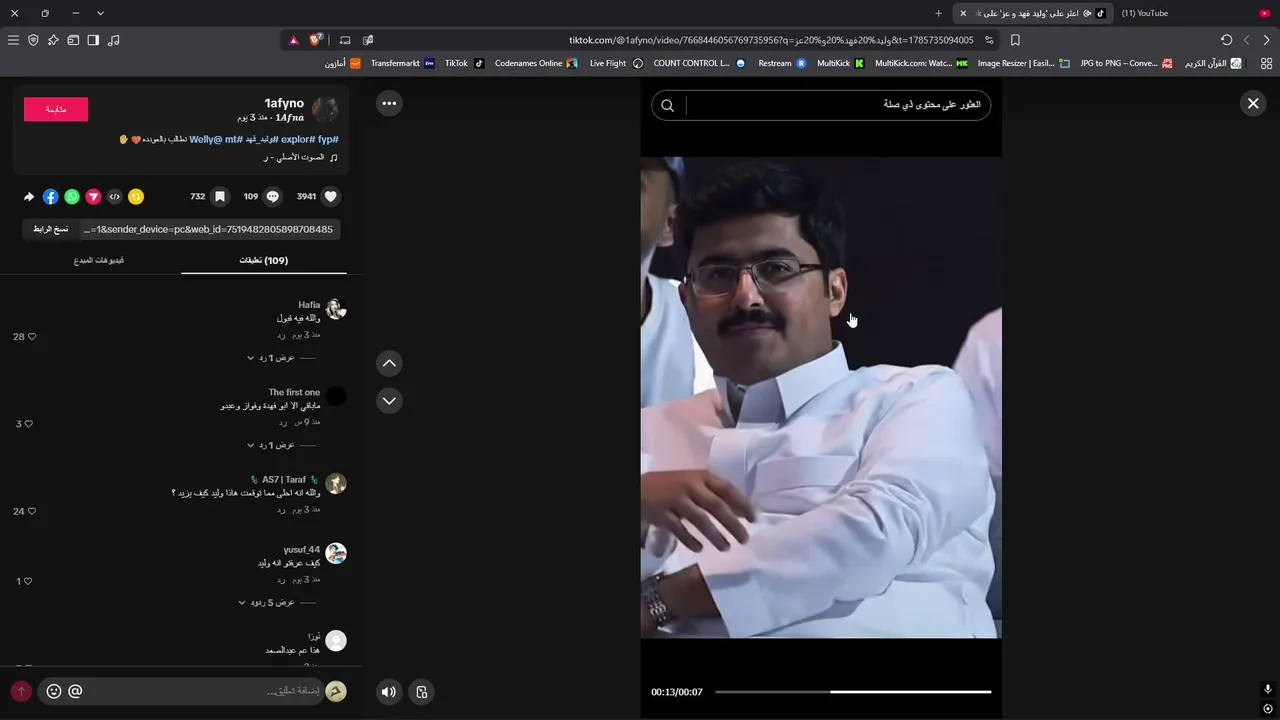Like the video with the heart icon
The width and height of the screenshot is (1280, 720).
(331, 197)
